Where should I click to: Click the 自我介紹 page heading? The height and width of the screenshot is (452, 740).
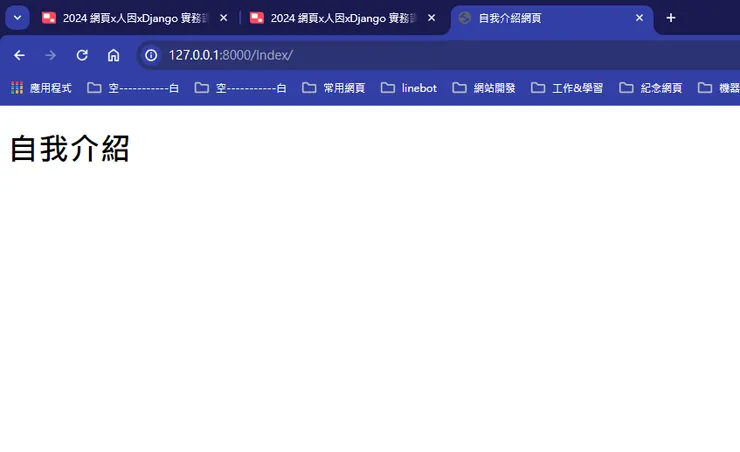pyautogui.click(x=69, y=149)
